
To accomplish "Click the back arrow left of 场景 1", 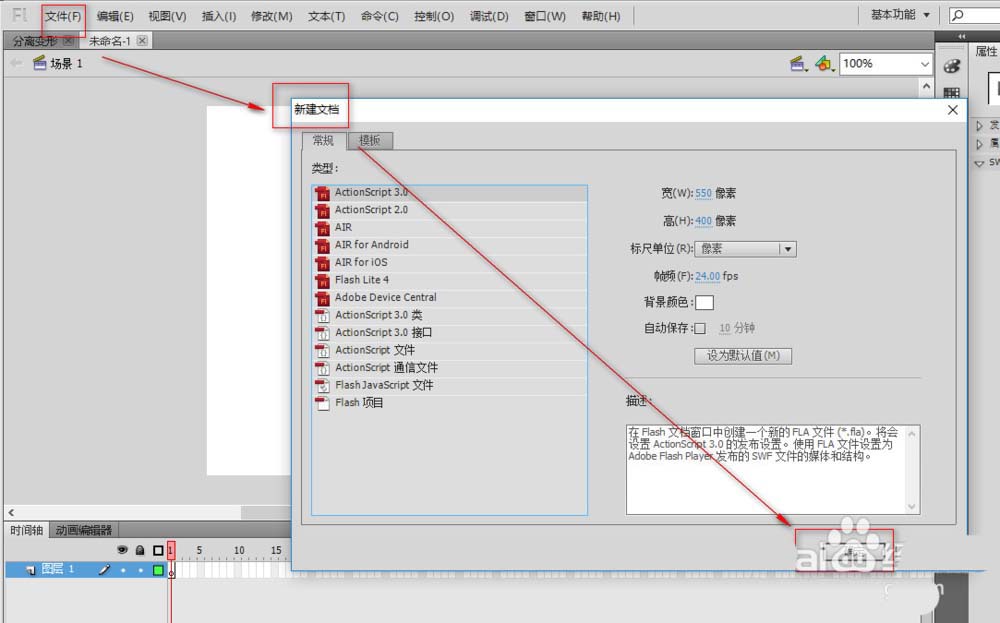I will [16, 63].
